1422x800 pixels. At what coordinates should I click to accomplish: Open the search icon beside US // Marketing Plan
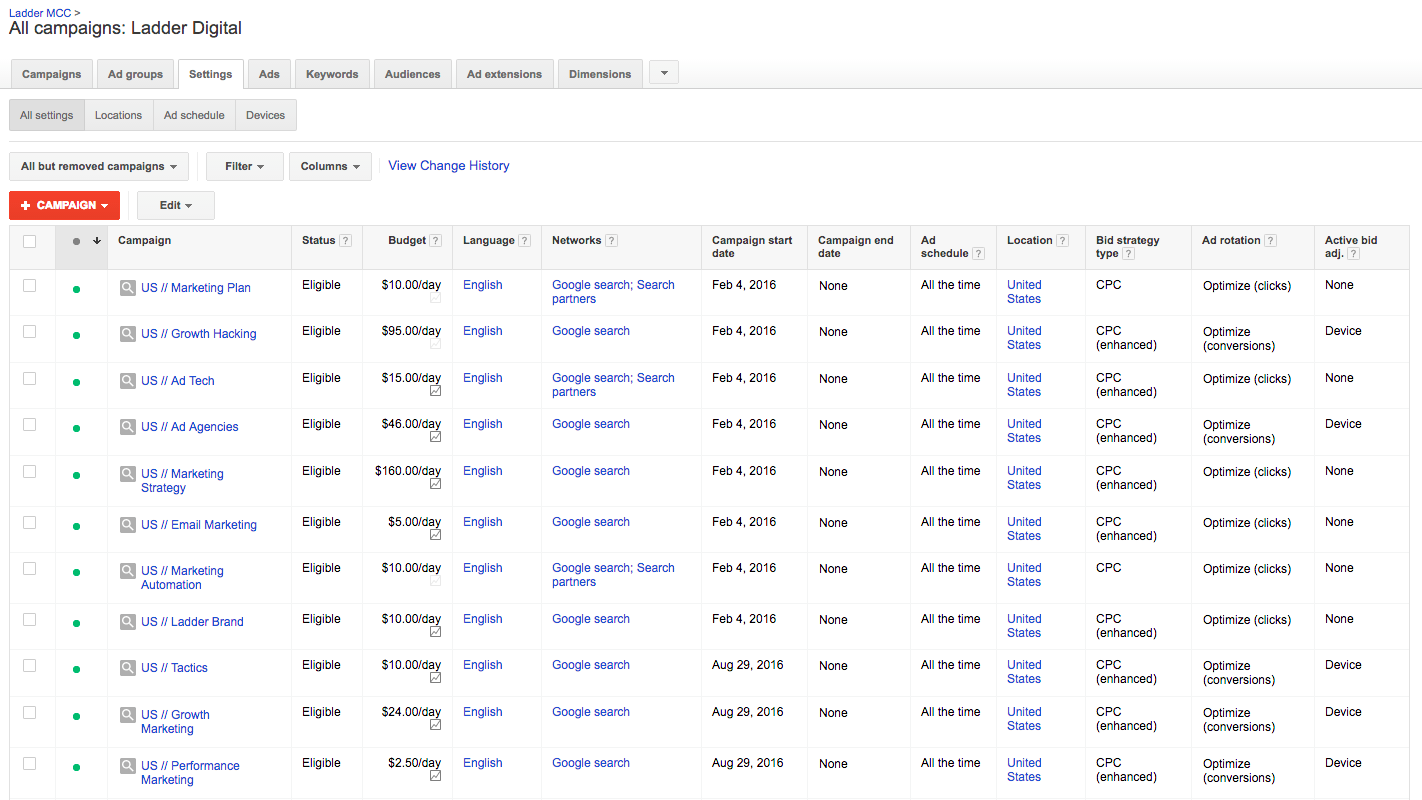[127, 287]
